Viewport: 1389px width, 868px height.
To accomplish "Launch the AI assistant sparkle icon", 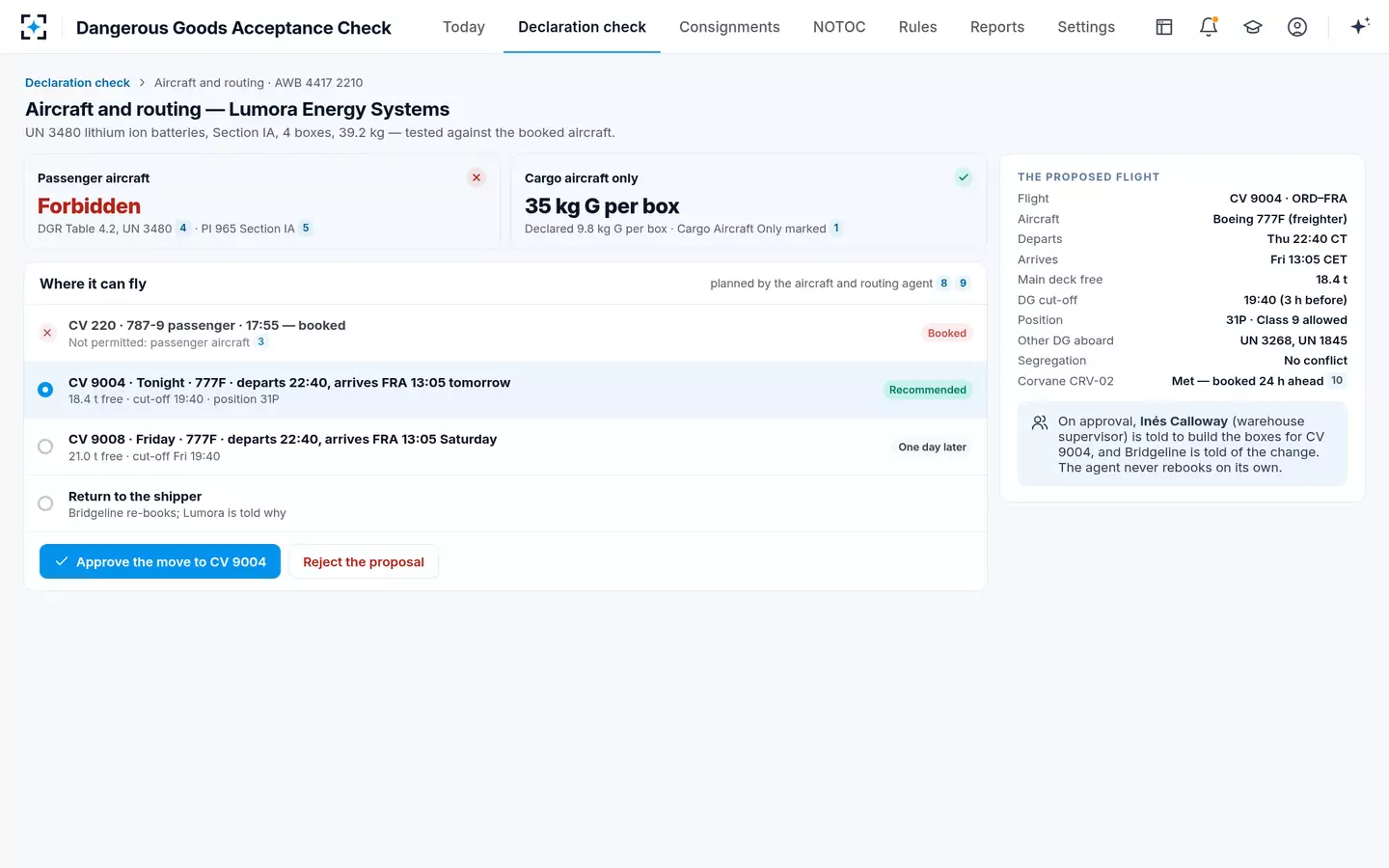I will tap(1360, 27).
